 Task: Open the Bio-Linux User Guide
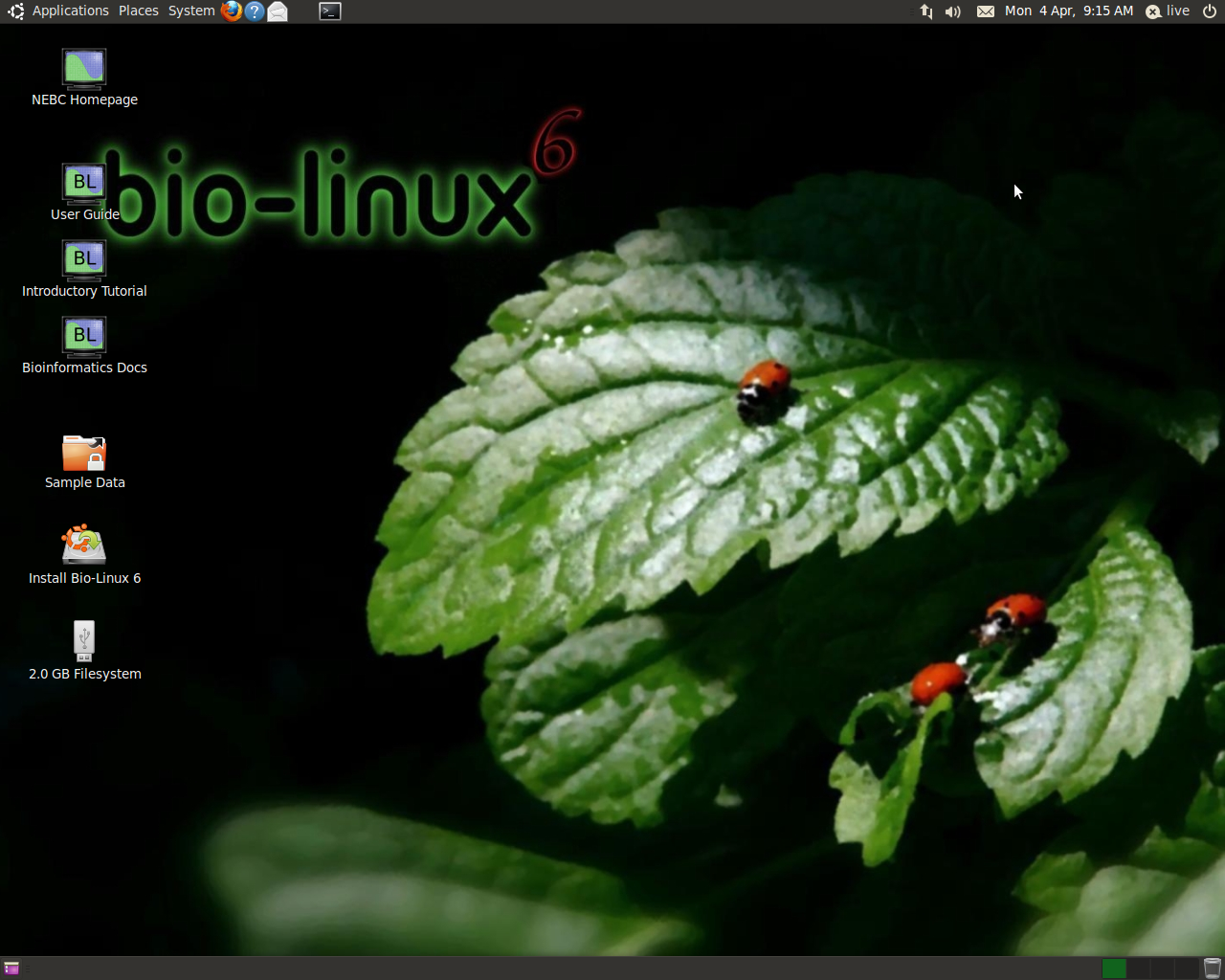[x=84, y=182]
